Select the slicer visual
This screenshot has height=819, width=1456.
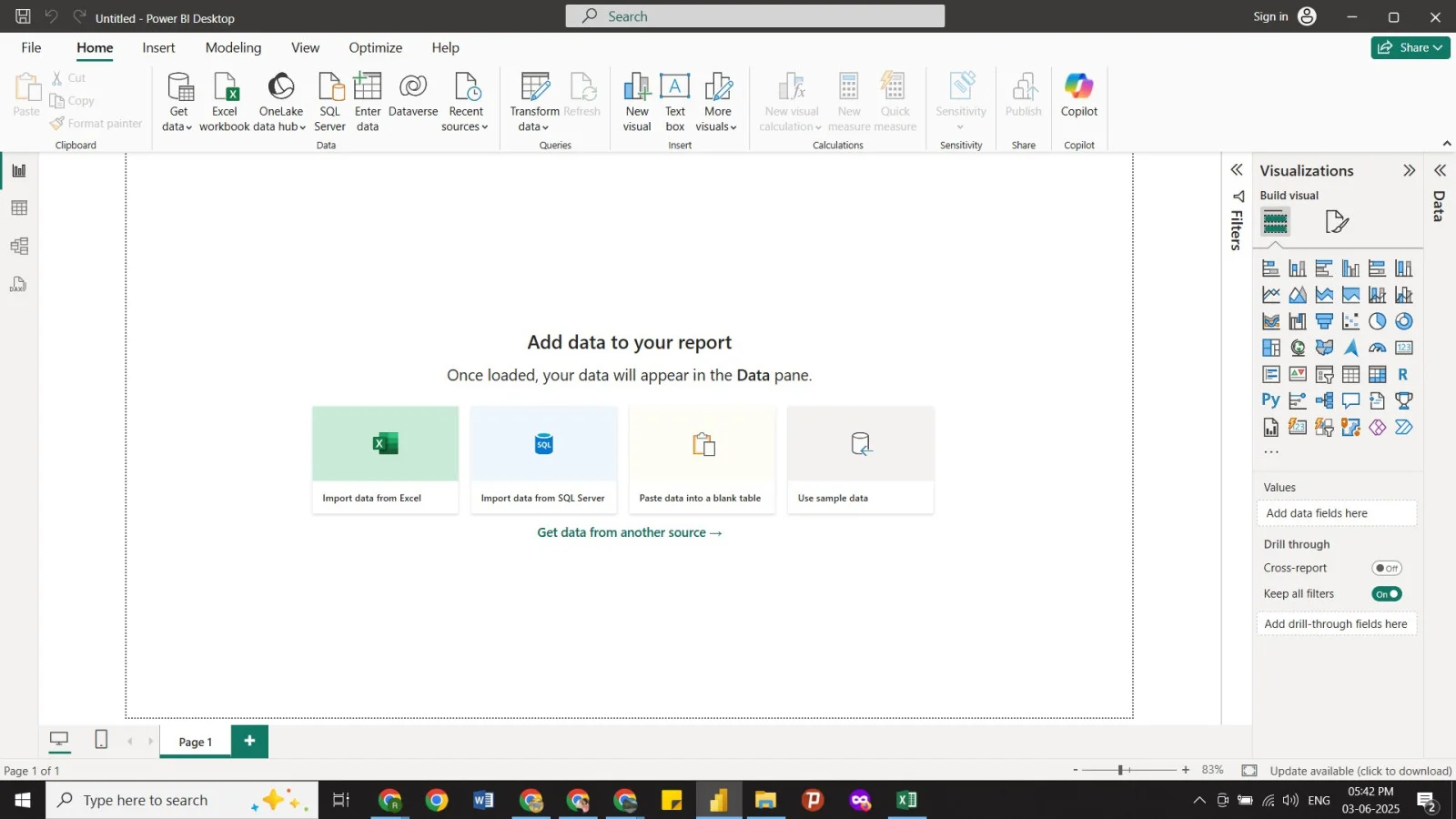pos(1324,374)
